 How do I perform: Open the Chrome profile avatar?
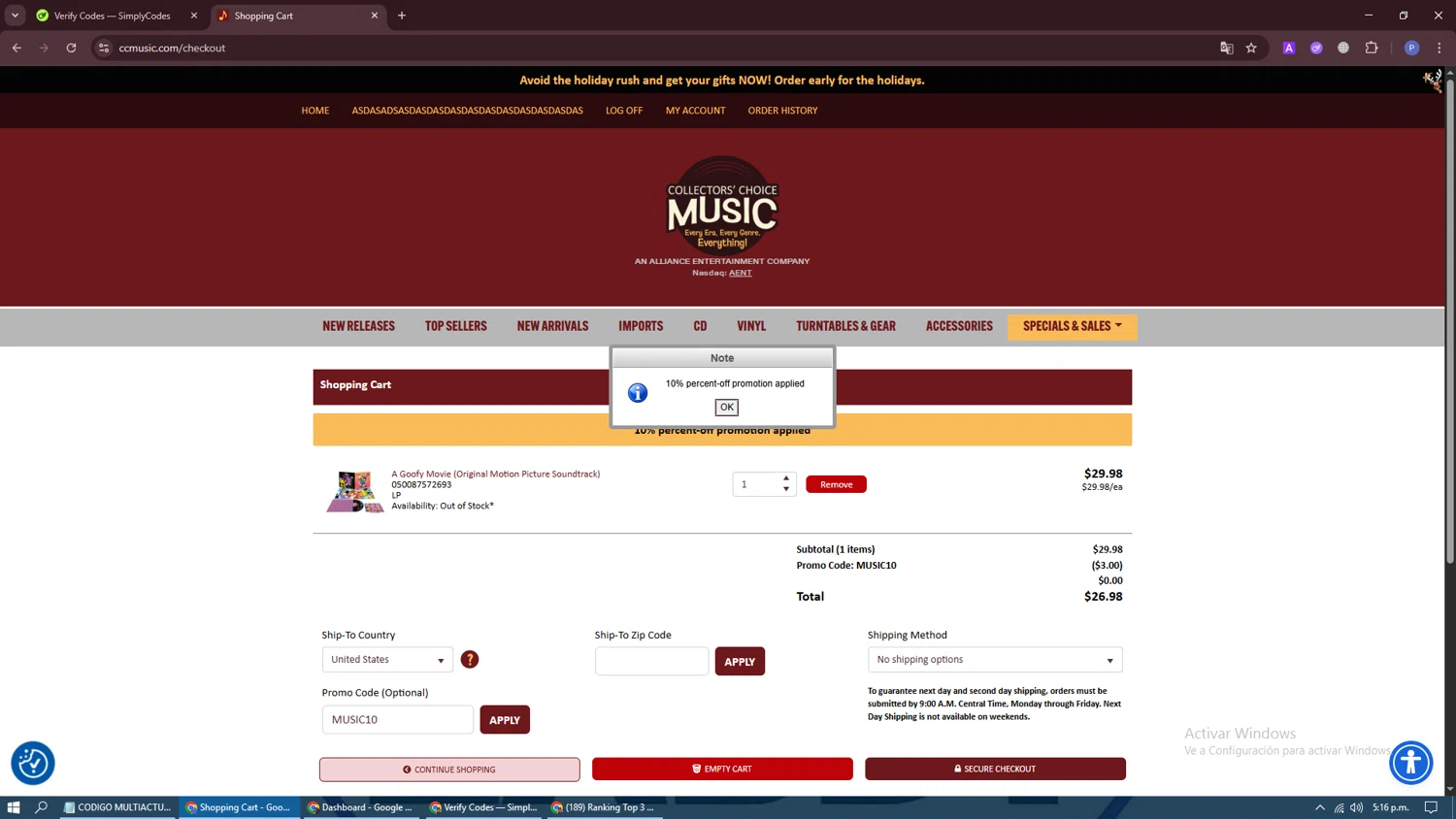1411,48
